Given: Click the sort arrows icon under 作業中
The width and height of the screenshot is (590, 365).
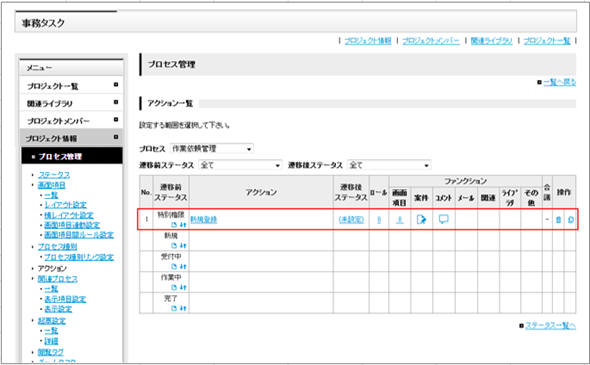Looking at the screenshot, I should click(183, 287).
